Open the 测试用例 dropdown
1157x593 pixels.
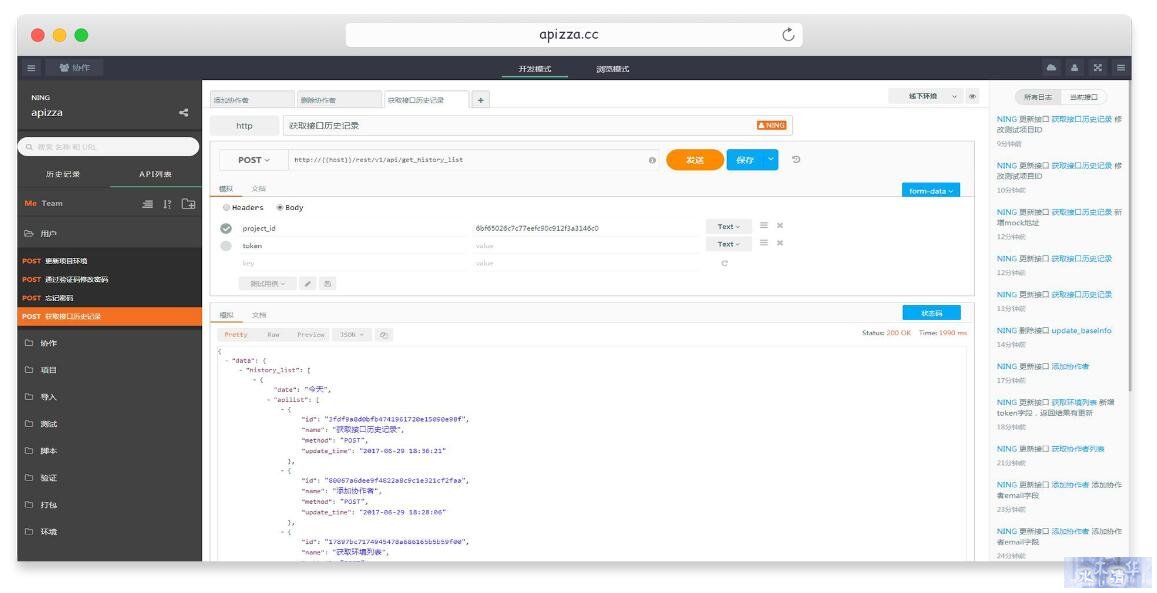click(267, 284)
